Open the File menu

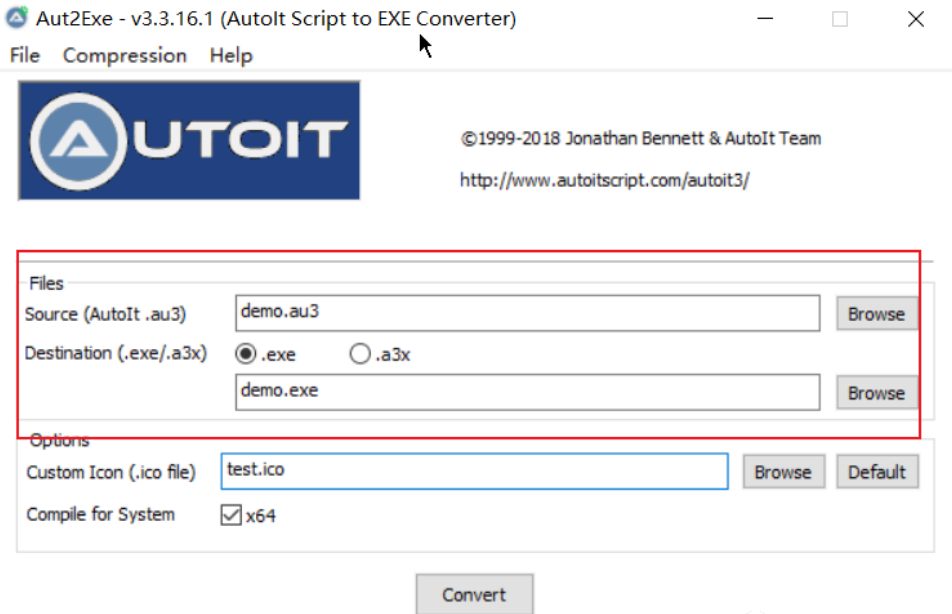[x=25, y=55]
